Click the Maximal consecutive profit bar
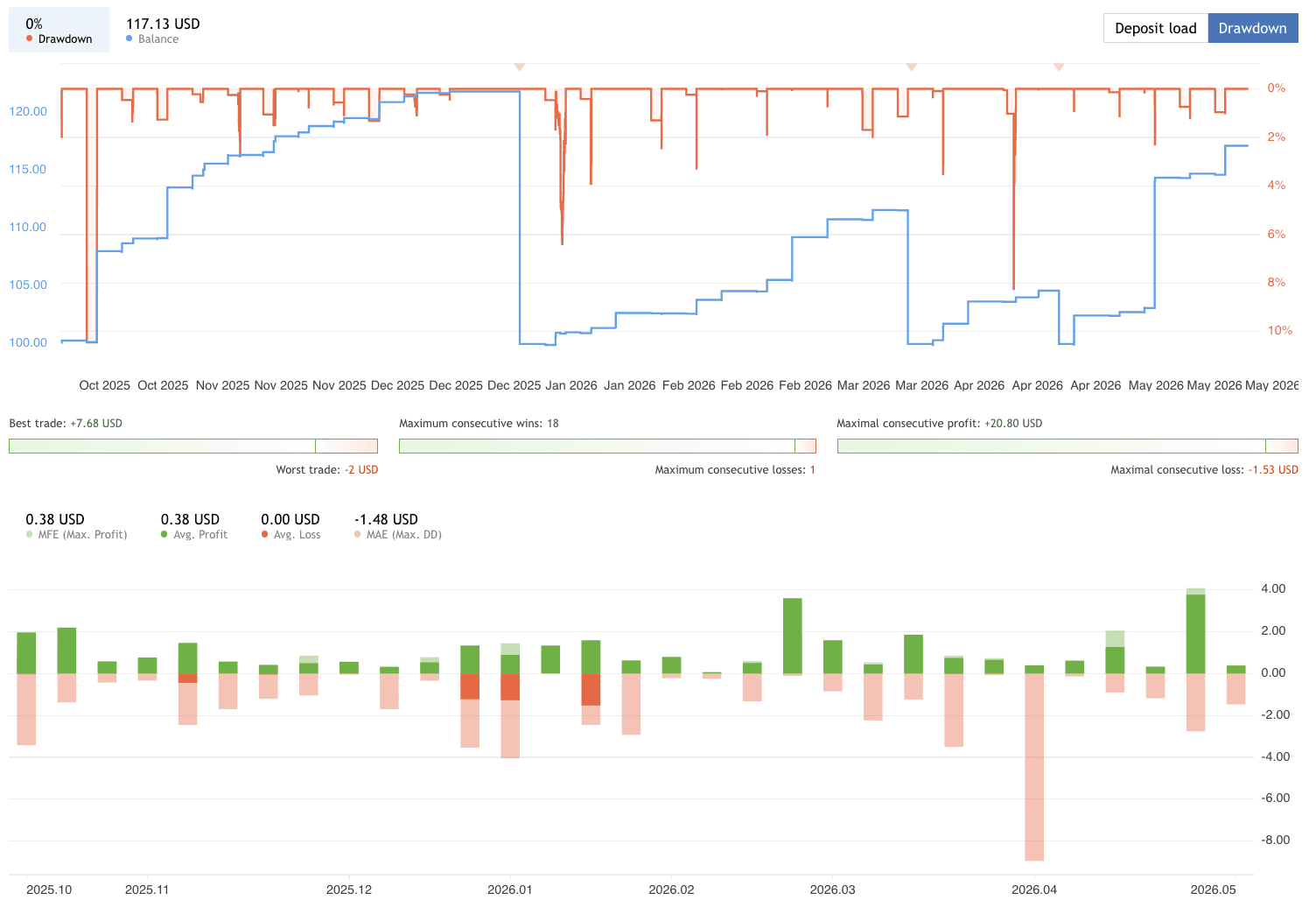This screenshot has height=900, width=1316. [x=1067, y=446]
